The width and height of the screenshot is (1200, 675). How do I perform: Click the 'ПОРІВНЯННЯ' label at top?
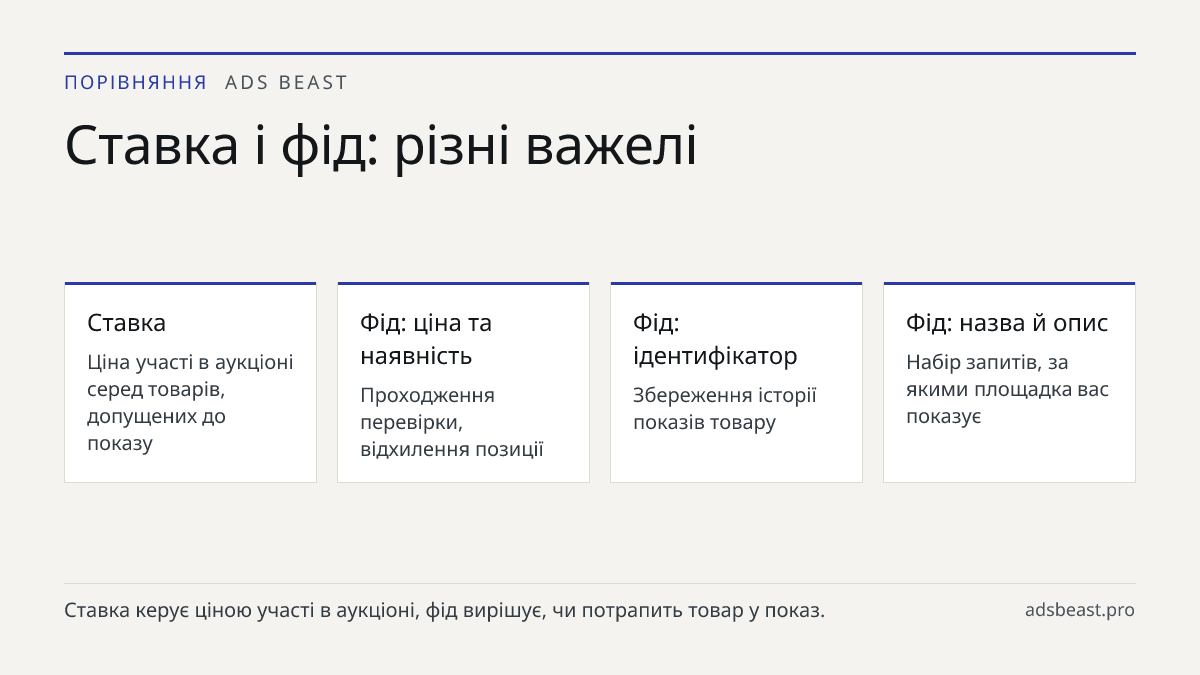tap(136, 83)
